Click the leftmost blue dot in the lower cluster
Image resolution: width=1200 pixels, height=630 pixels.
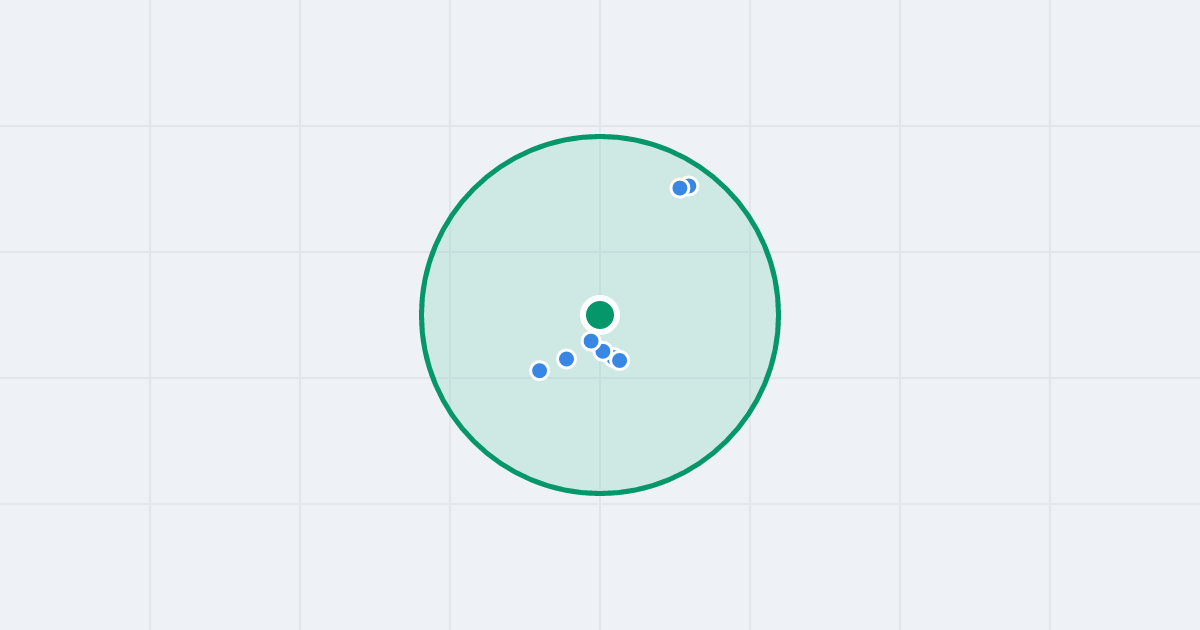point(540,371)
